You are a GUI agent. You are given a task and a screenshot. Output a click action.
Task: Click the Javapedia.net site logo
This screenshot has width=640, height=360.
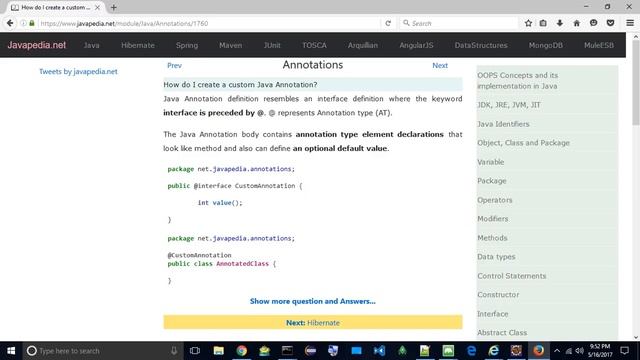point(36,45)
